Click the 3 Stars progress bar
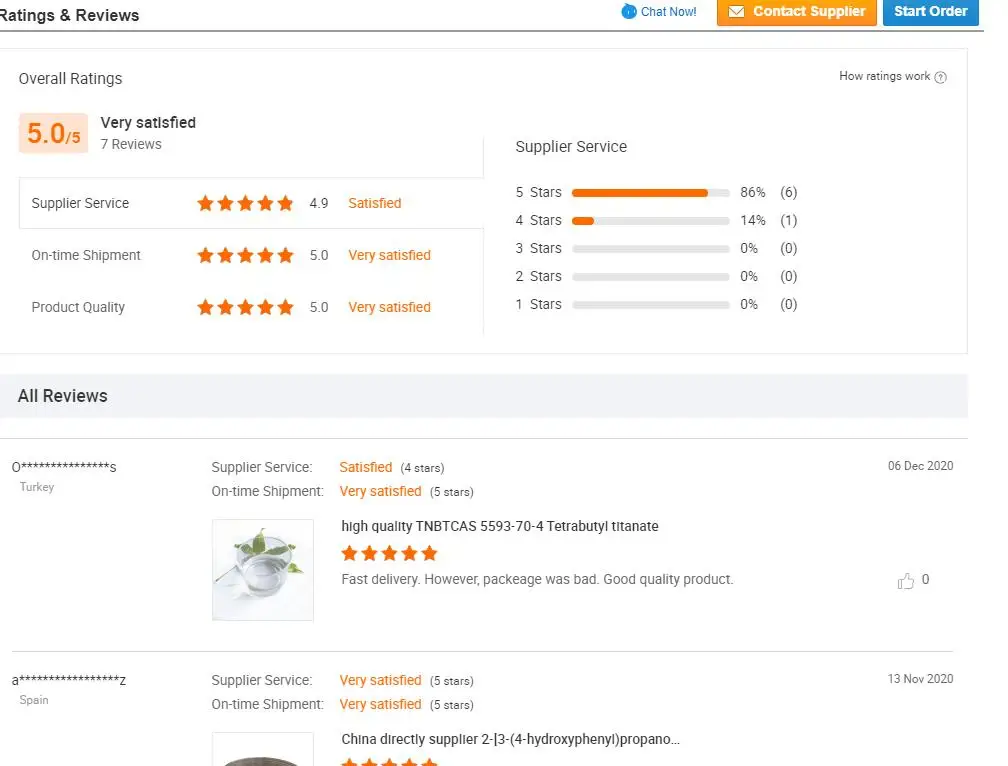The height and width of the screenshot is (766, 1008). point(651,249)
